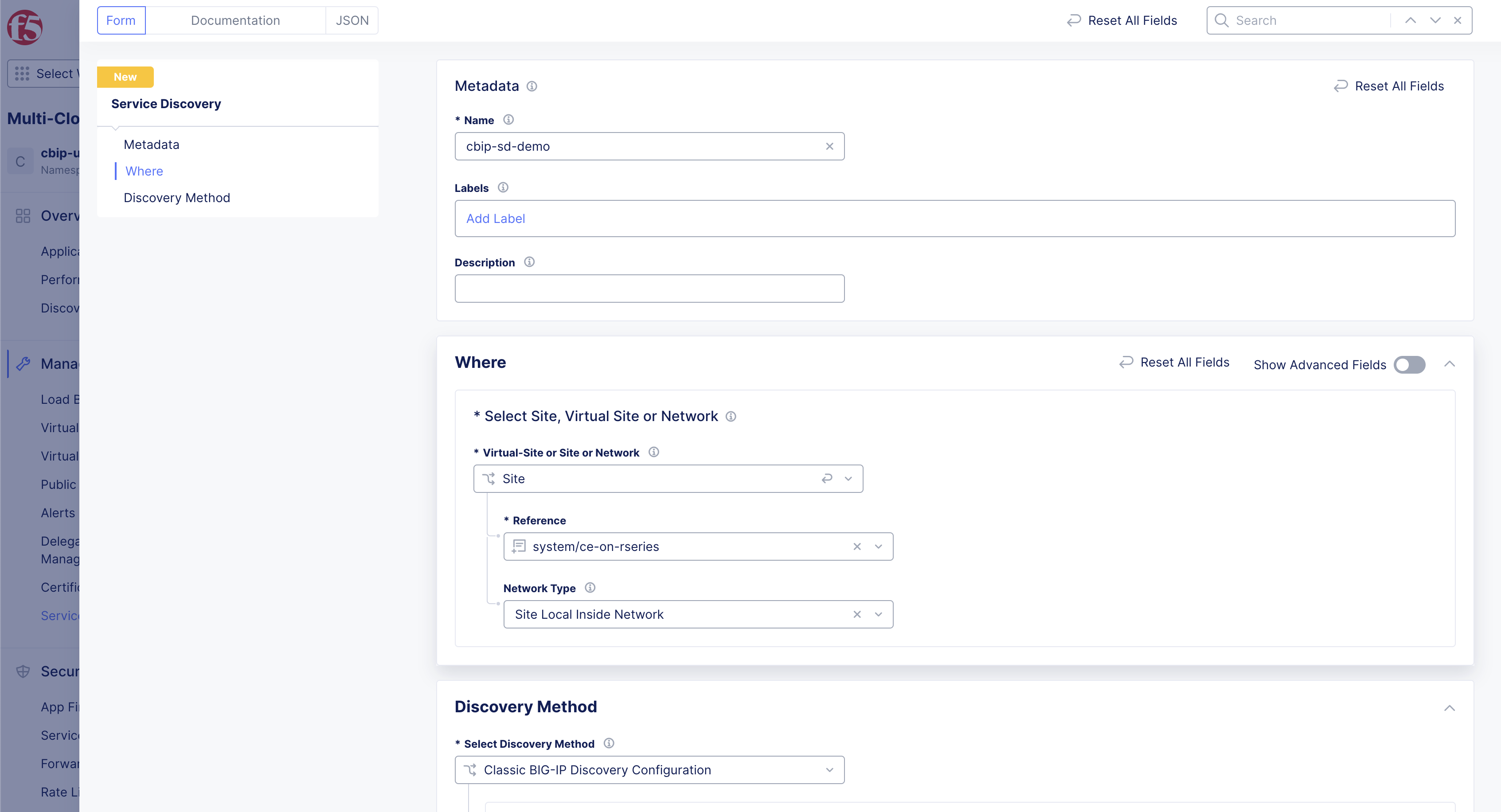1501x812 pixels.
Task: Switch to the Documentation tab
Action: [235, 20]
